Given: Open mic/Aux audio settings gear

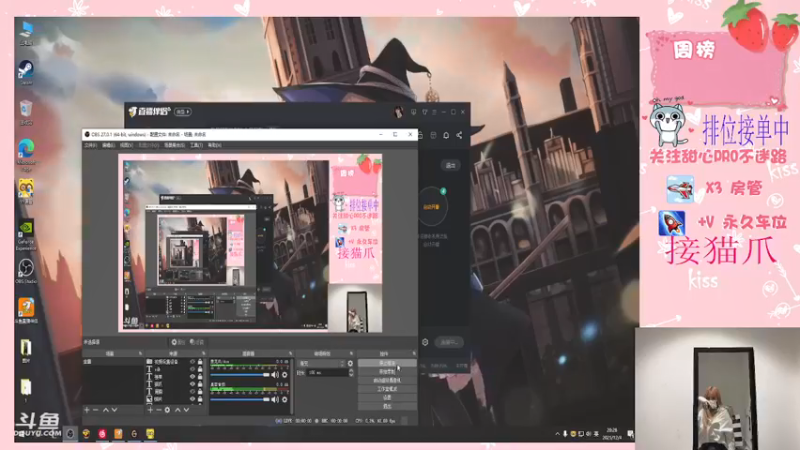Looking at the screenshot, I should [x=285, y=375].
